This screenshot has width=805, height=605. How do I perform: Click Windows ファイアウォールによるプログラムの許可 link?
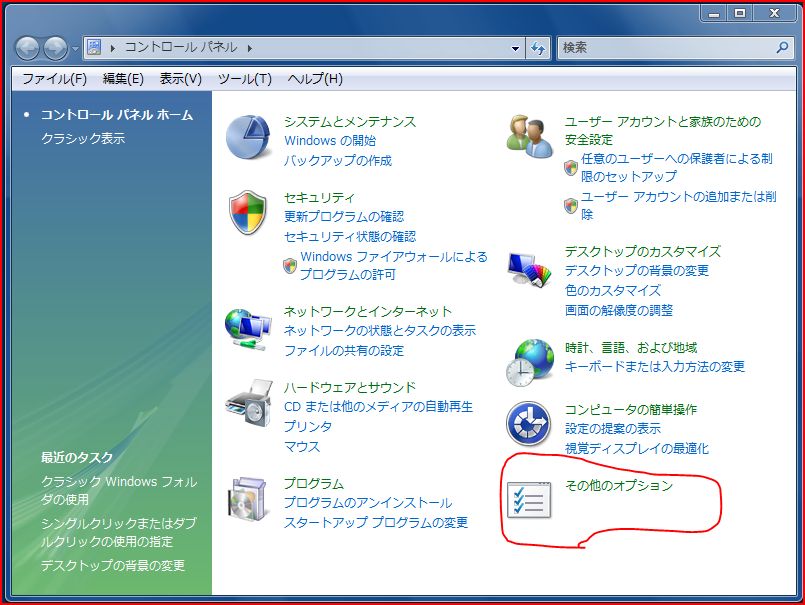(394, 266)
